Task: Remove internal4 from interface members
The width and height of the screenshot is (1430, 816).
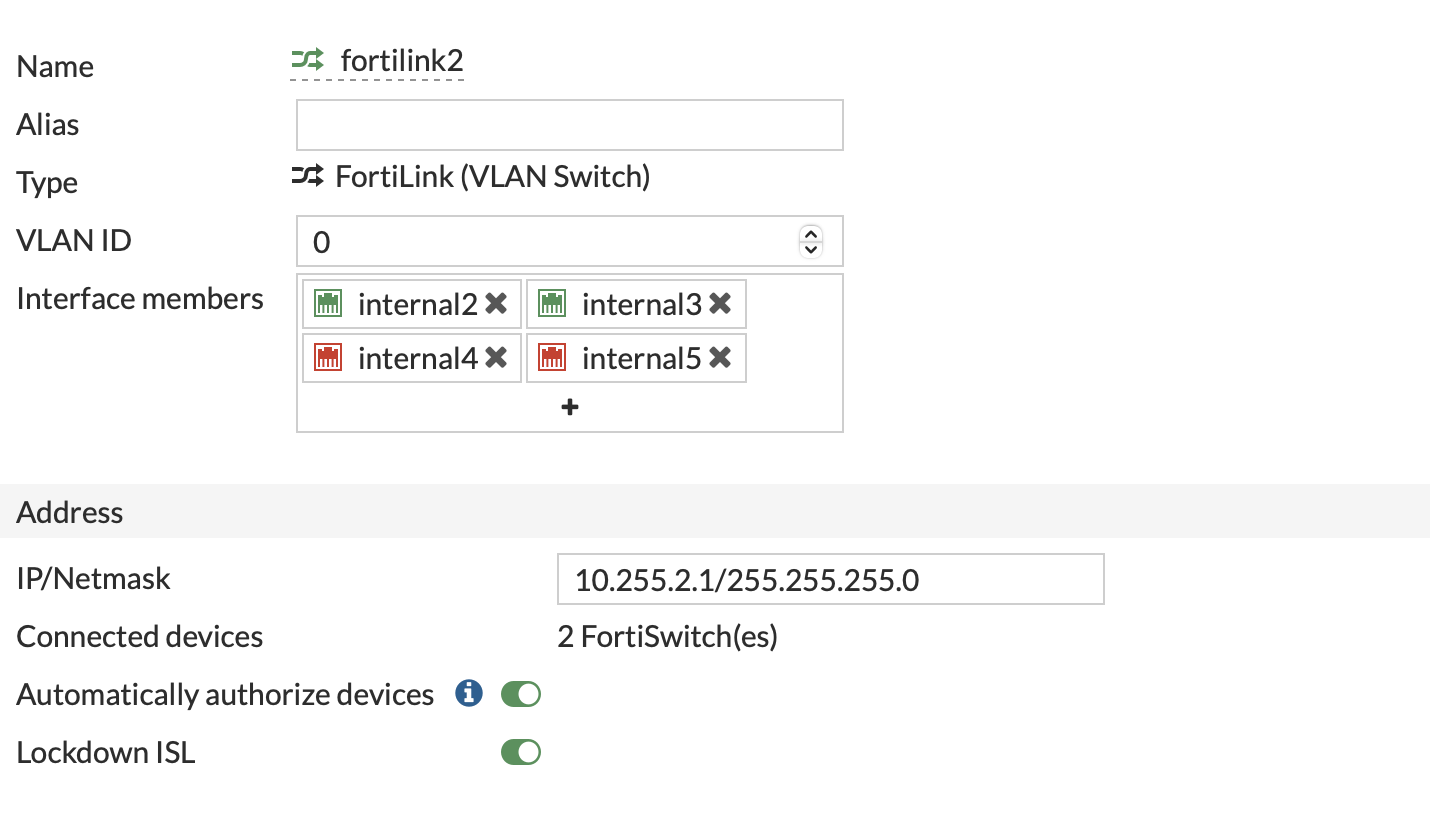Action: tap(496, 357)
